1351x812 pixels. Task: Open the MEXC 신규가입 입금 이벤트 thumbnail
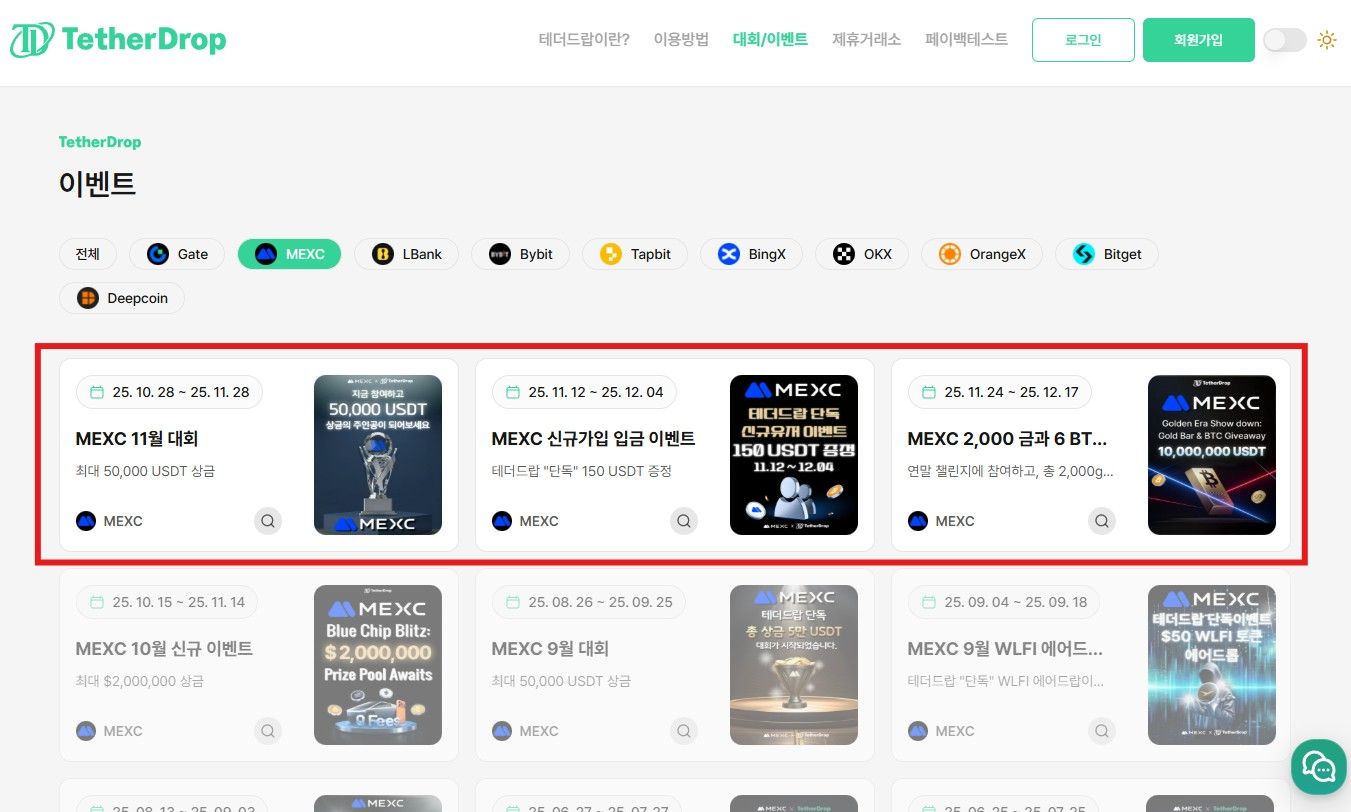[793, 454]
